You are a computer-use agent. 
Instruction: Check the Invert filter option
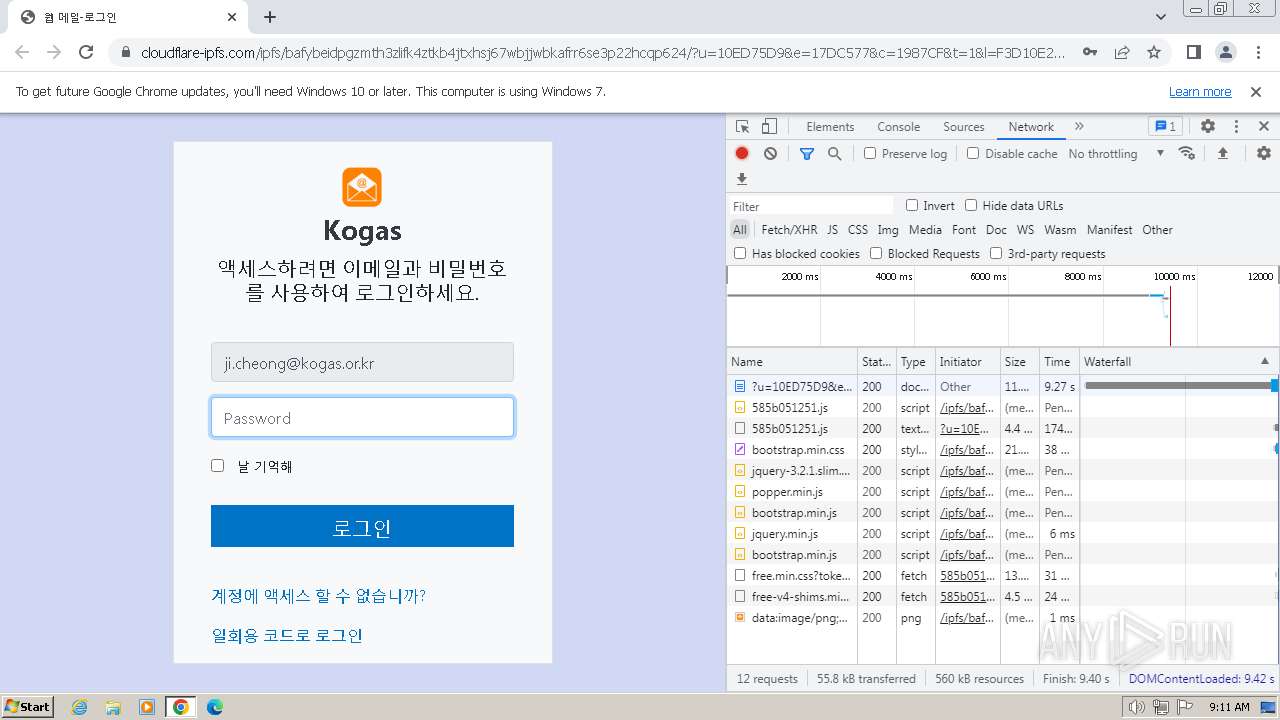[x=912, y=206]
